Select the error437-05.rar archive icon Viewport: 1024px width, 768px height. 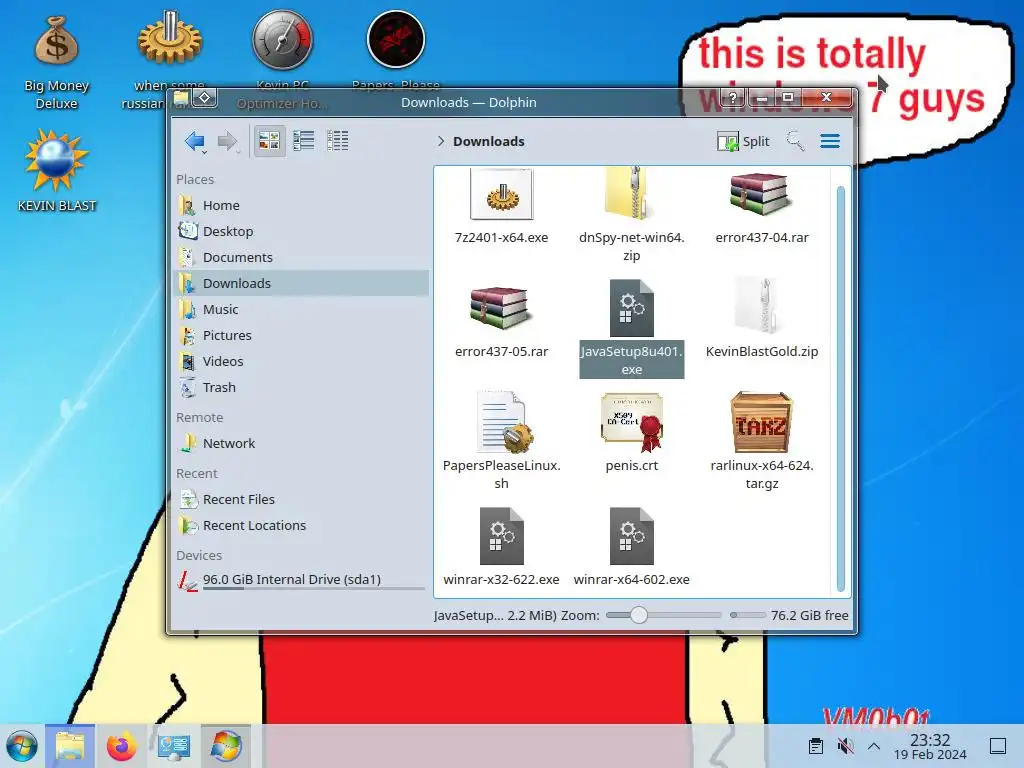coord(502,308)
